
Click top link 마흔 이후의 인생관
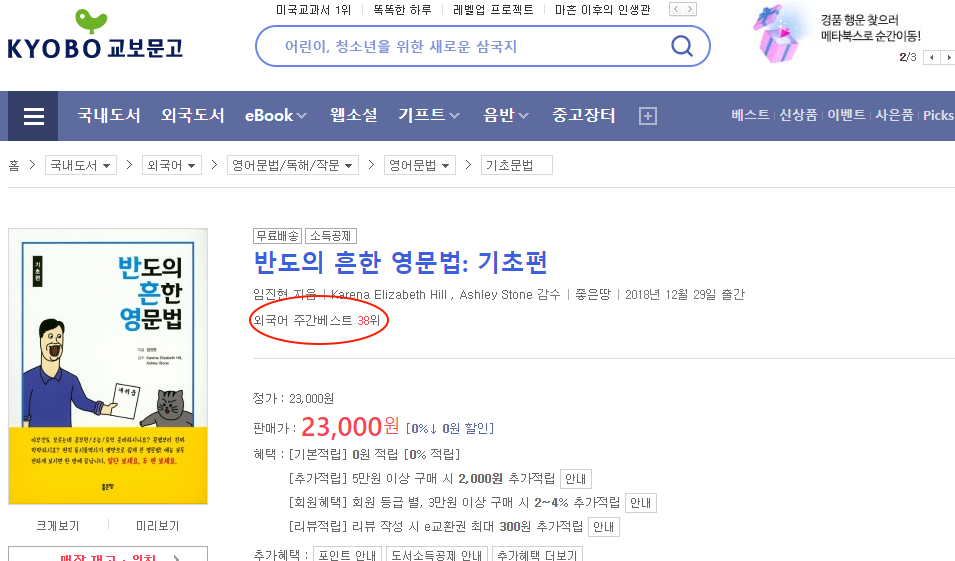602,10
